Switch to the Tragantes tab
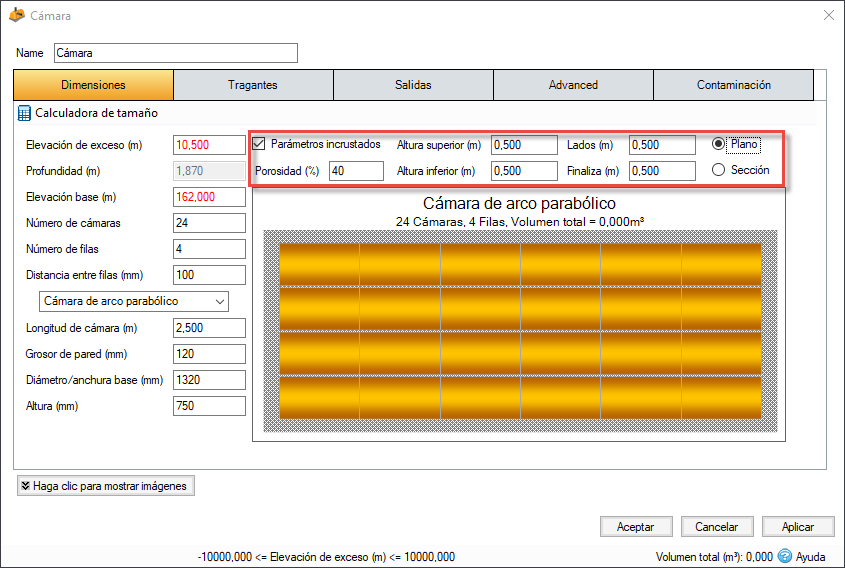This screenshot has width=845, height=568. 253,85
